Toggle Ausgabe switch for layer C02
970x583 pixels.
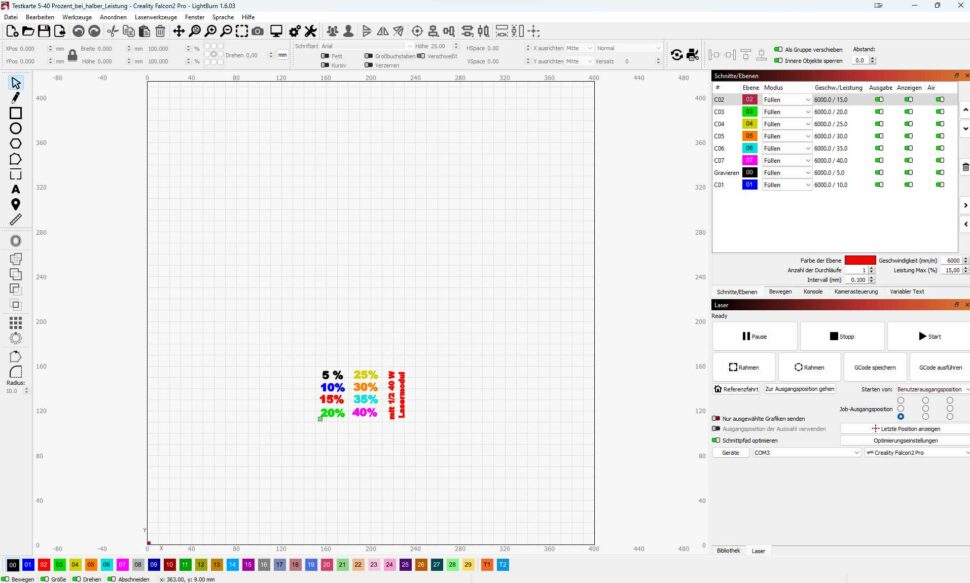[879, 100]
